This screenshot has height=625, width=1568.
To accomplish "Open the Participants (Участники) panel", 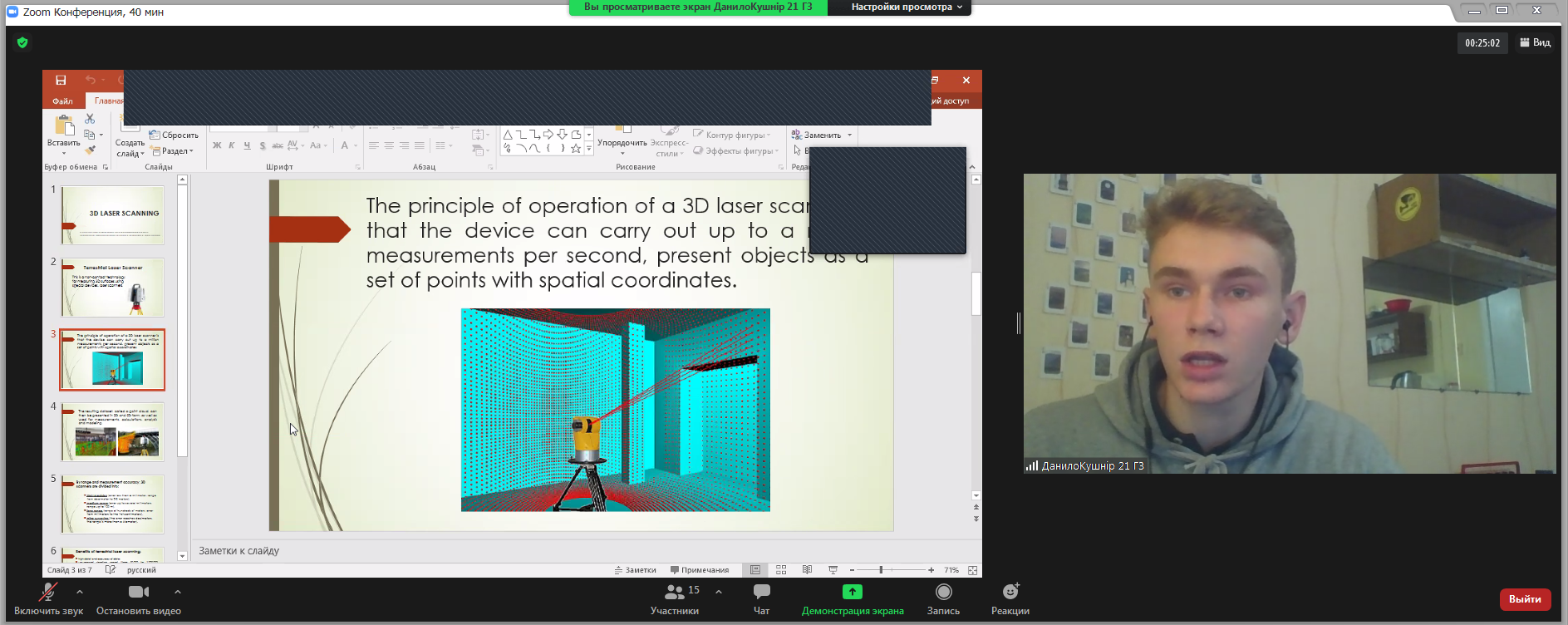I will (675, 598).
